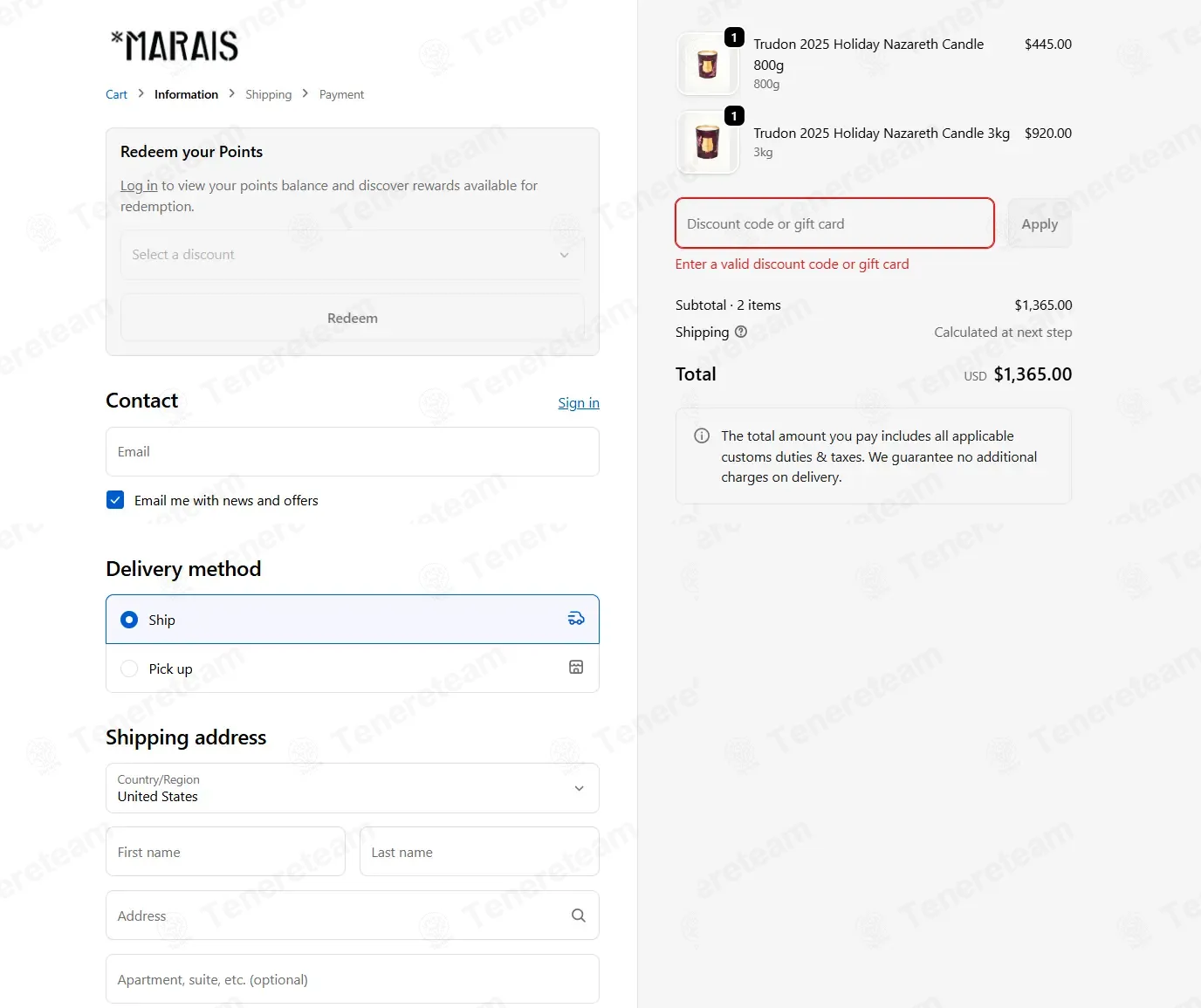Open the 800g Nazareth Candle product thumbnail
Screen dimensions: 1201x1008
[x=708, y=64]
